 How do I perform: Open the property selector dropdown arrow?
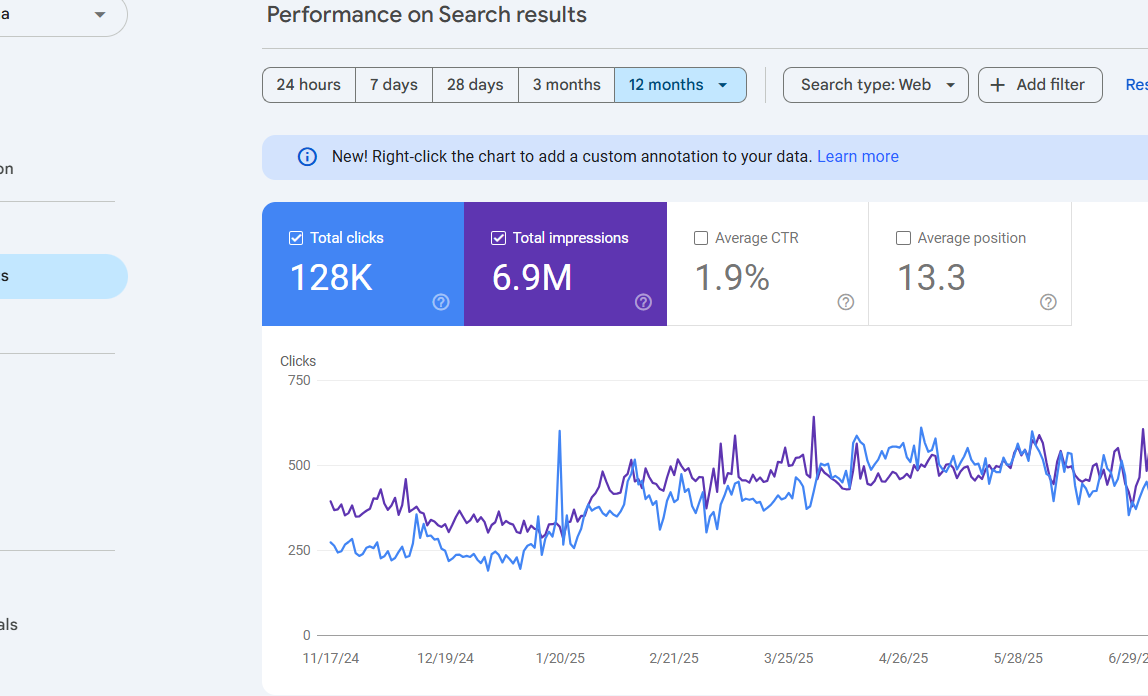click(99, 15)
